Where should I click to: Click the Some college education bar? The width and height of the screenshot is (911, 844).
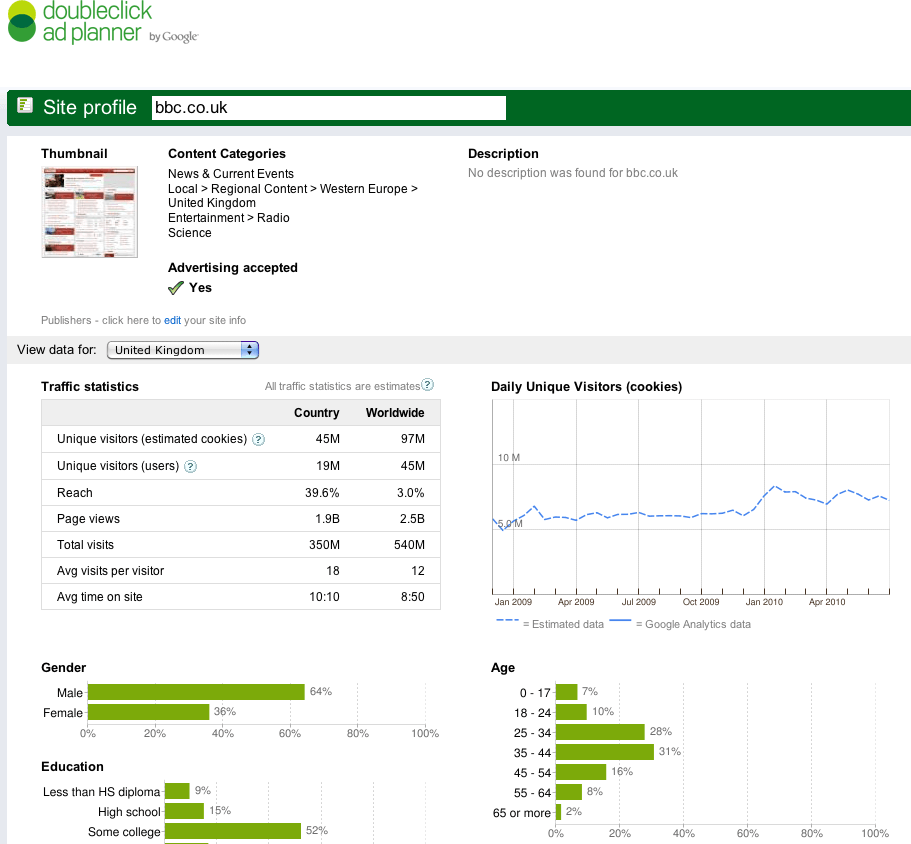coord(233,831)
